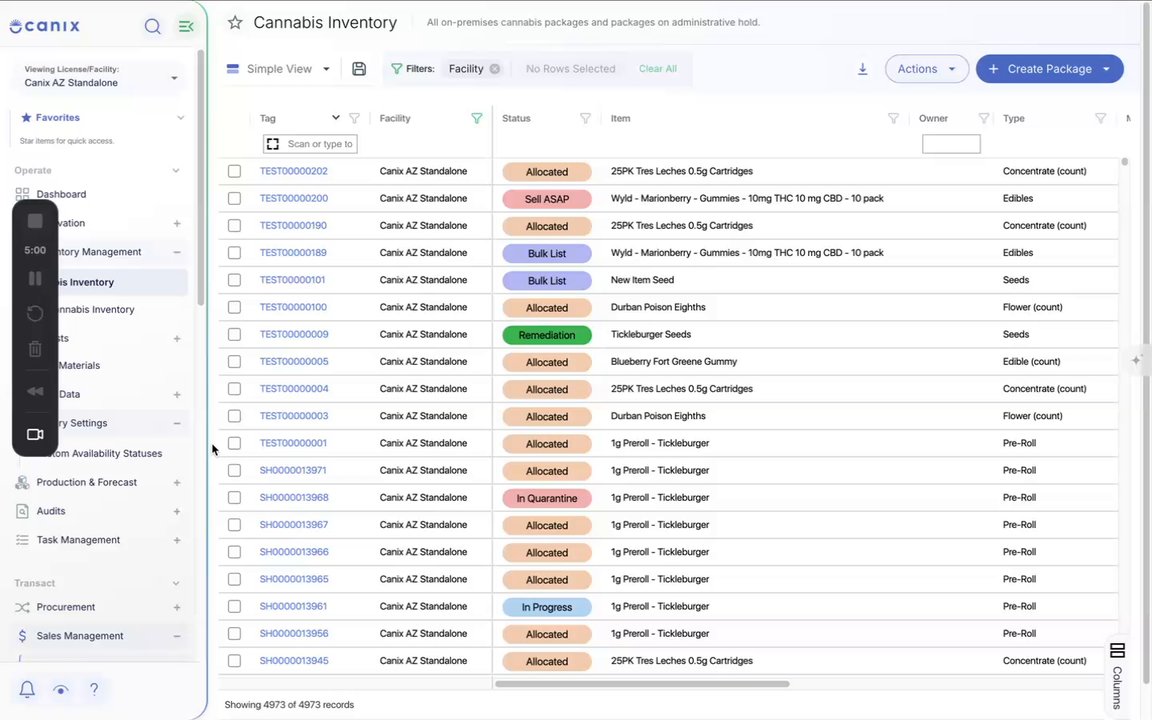This screenshot has width=1152, height=720.
Task: Open the notifications bell icon
Action: 27,689
